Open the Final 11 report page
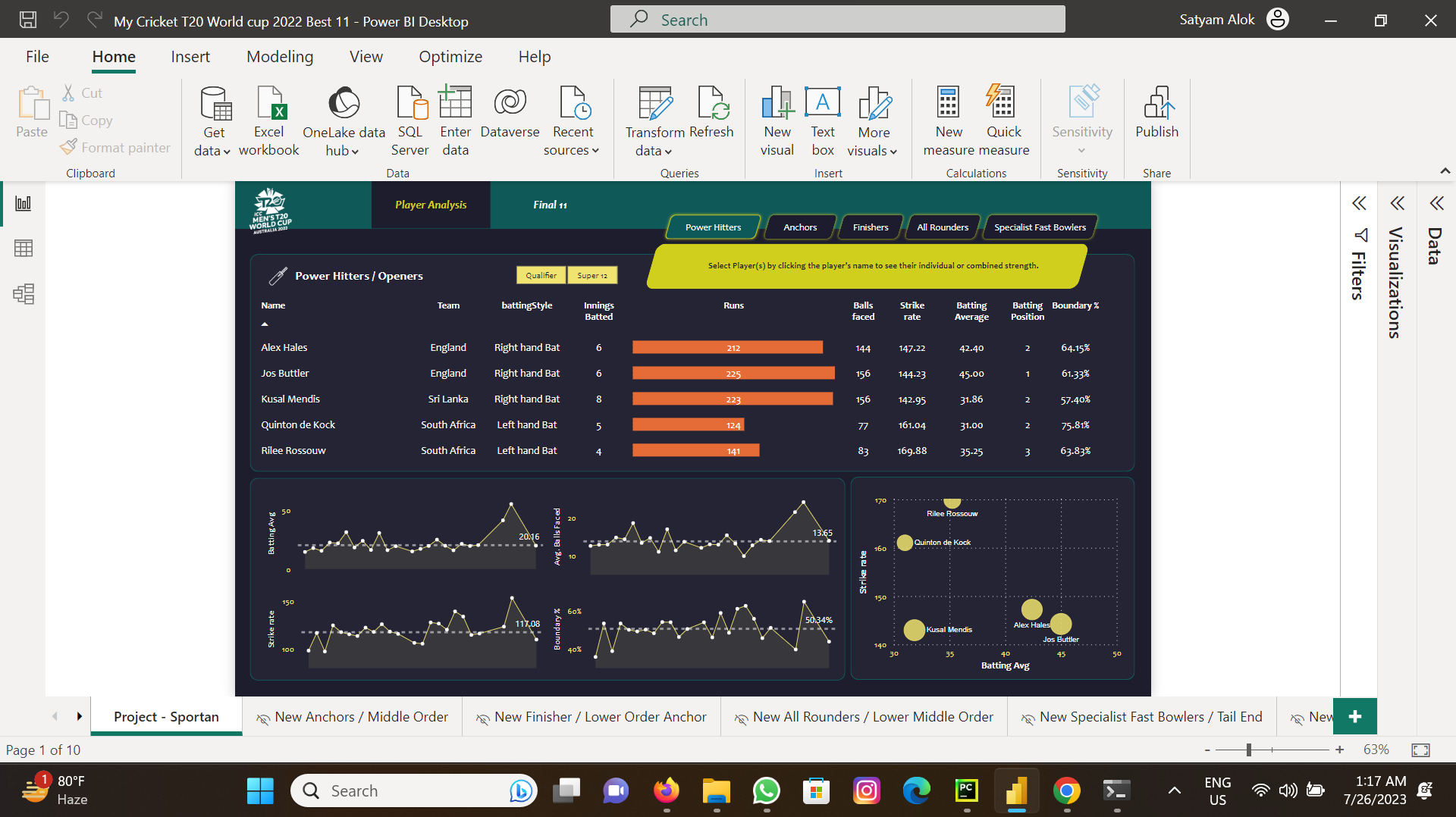Viewport: 1456px width, 817px height. (549, 204)
